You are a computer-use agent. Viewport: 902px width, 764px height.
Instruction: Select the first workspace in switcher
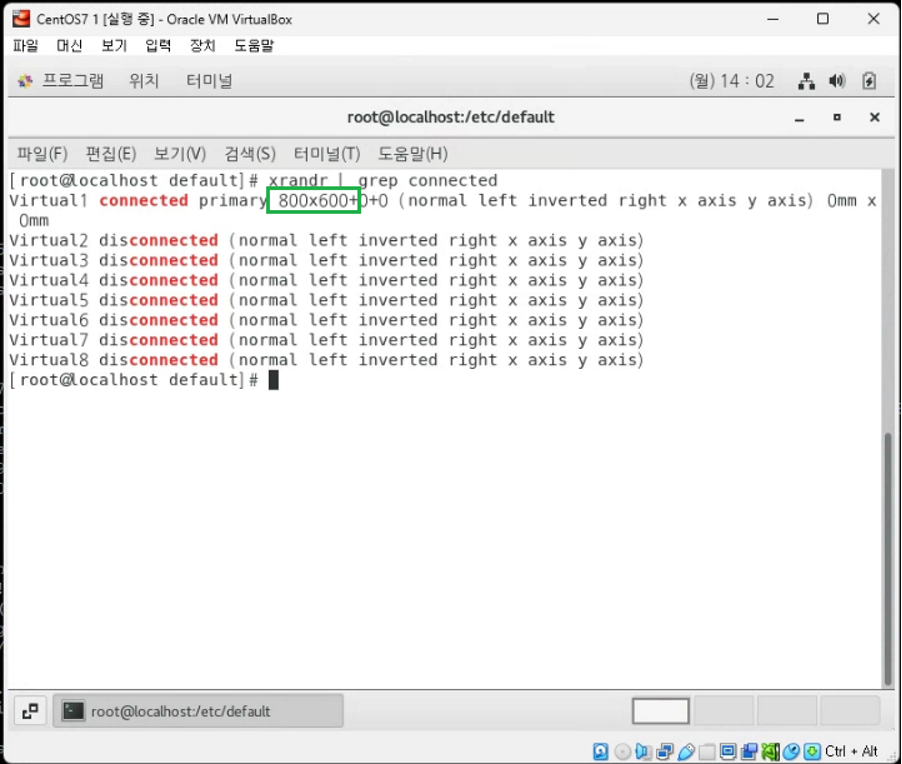tap(660, 711)
